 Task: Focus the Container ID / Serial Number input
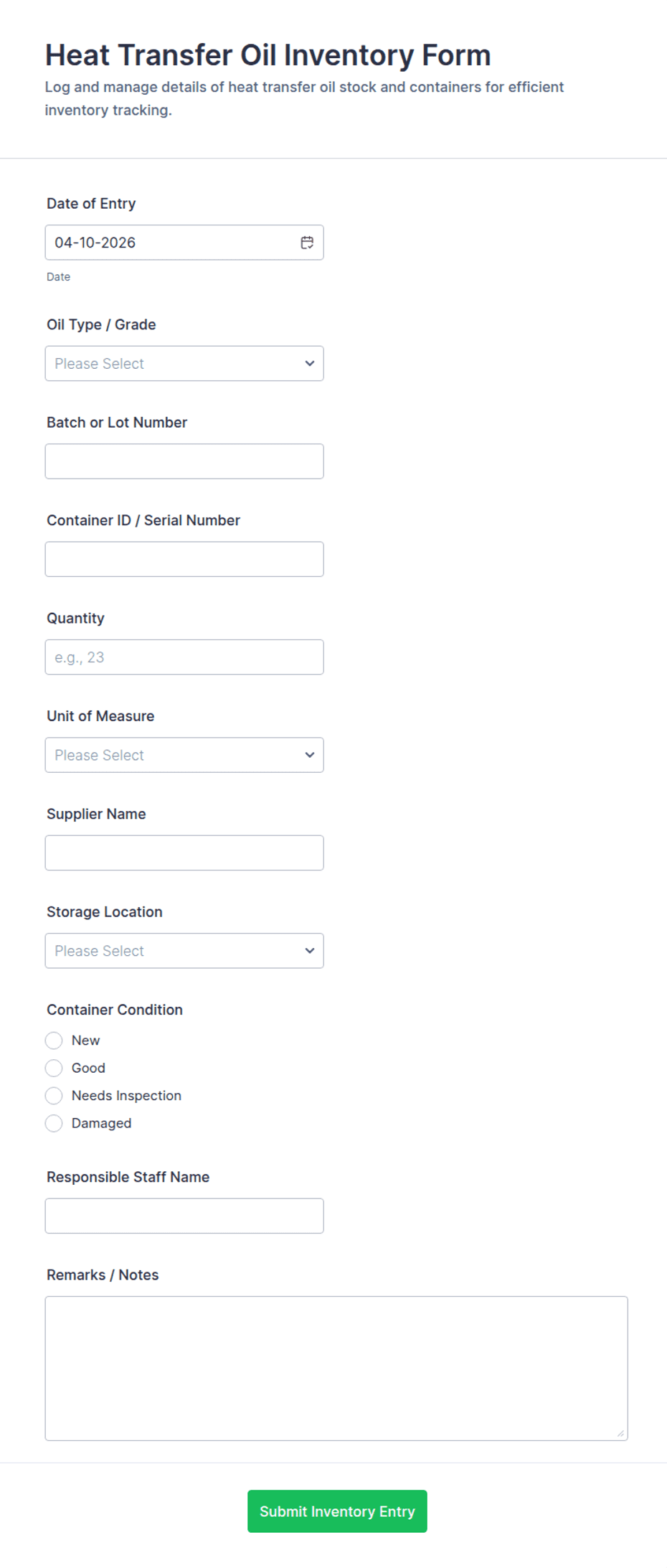tap(184, 559)
